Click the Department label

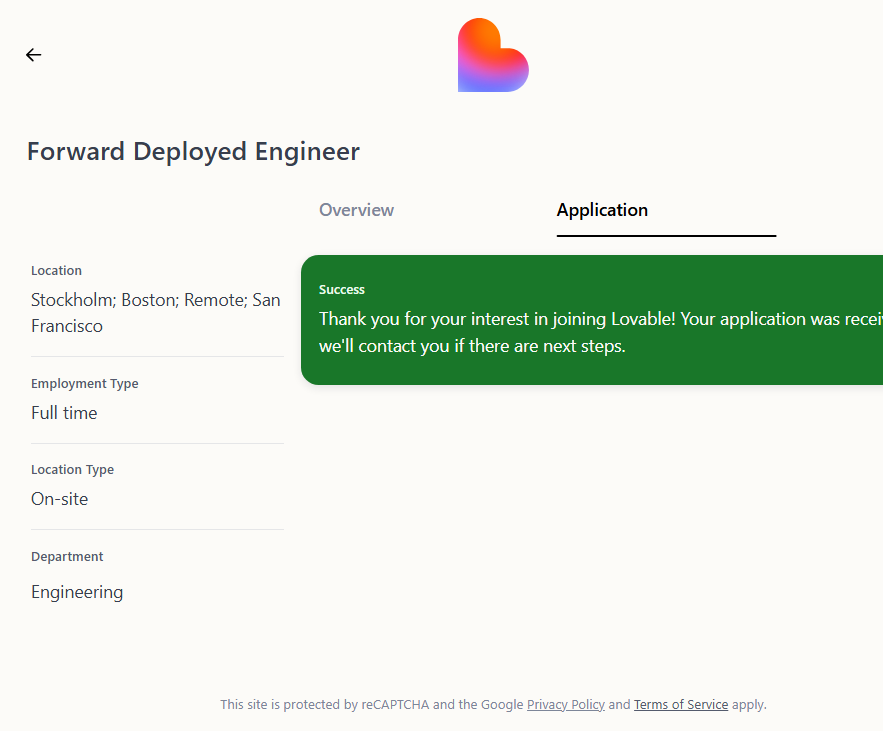coord(67,556)
